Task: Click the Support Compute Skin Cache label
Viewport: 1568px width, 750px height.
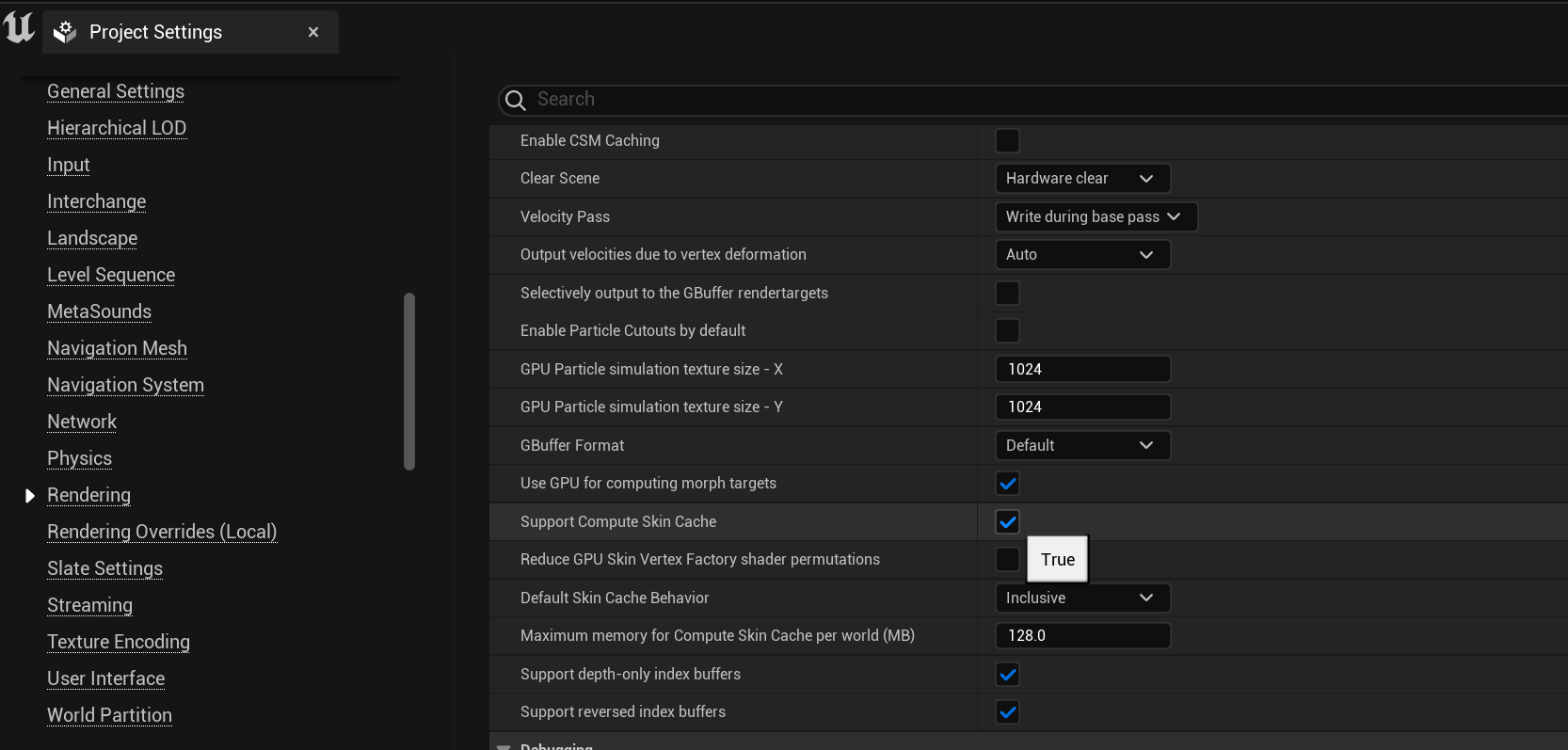Action: click(618, 521)
